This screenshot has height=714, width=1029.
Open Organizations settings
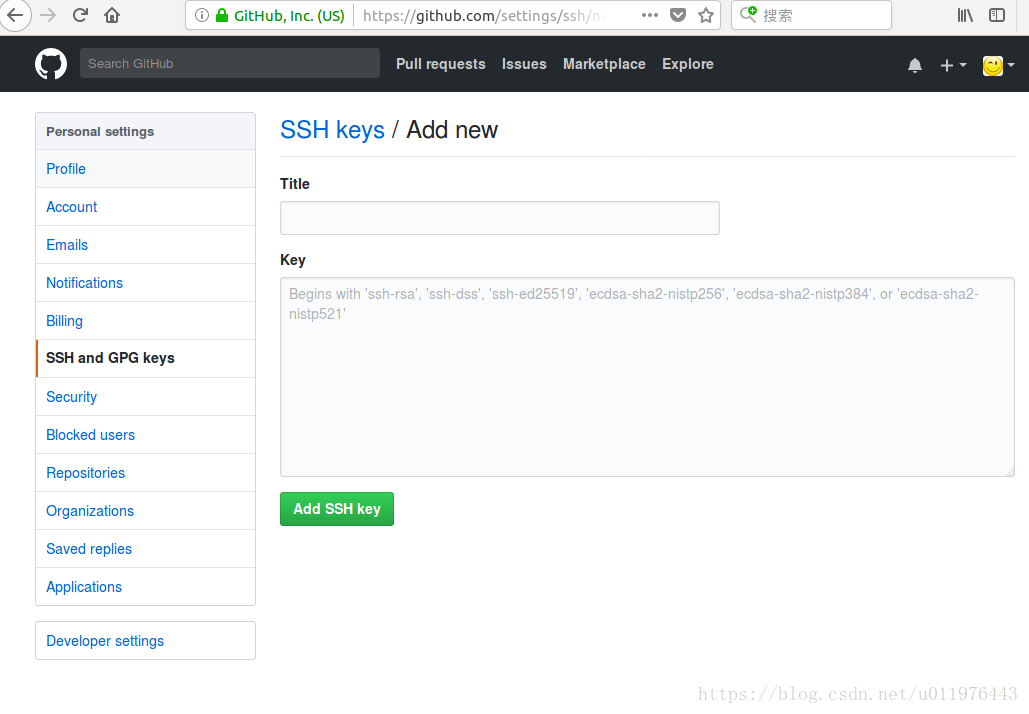(x=145, y=511)
